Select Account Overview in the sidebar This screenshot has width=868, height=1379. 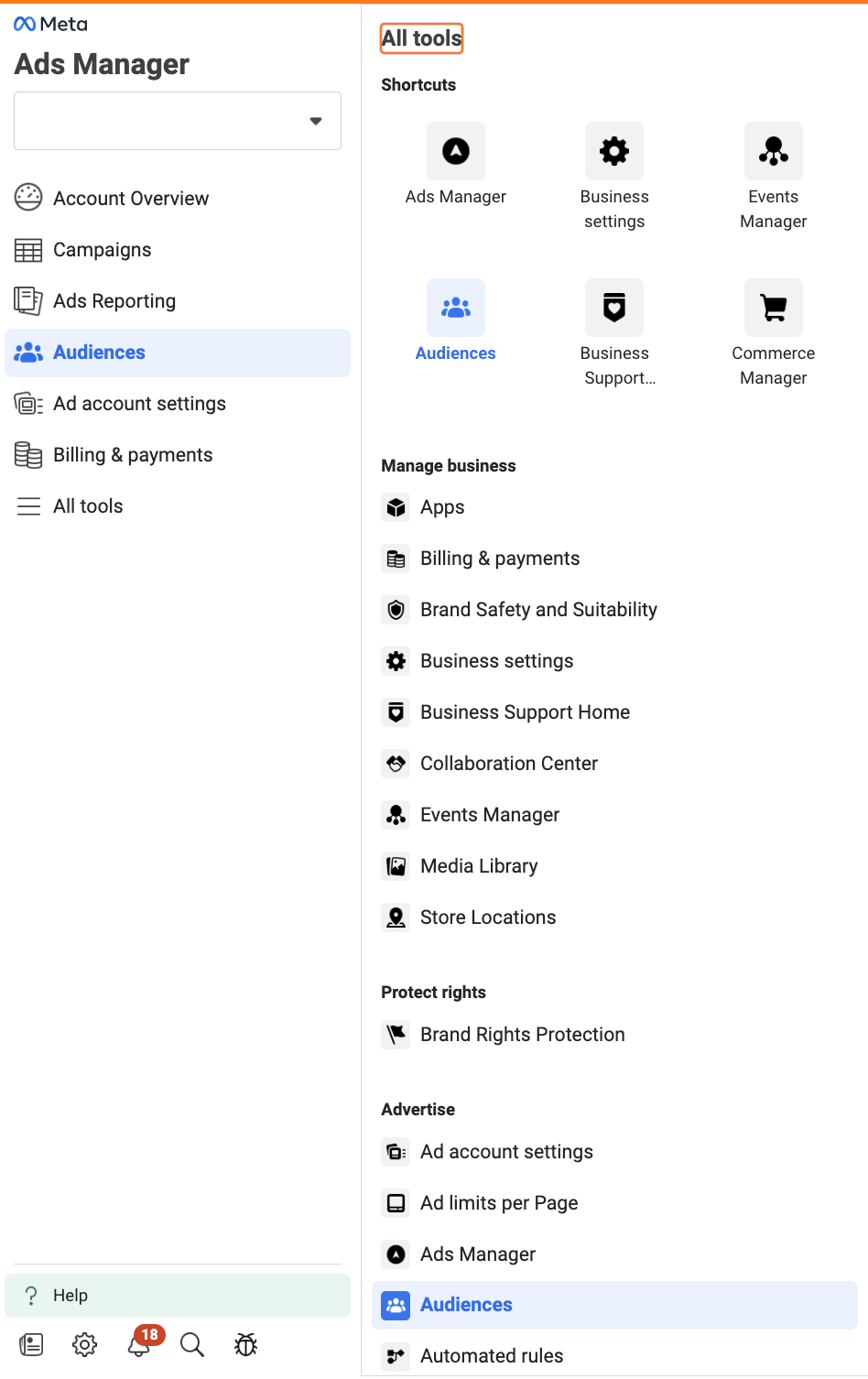pyautogui.click(x=178, y=199)
